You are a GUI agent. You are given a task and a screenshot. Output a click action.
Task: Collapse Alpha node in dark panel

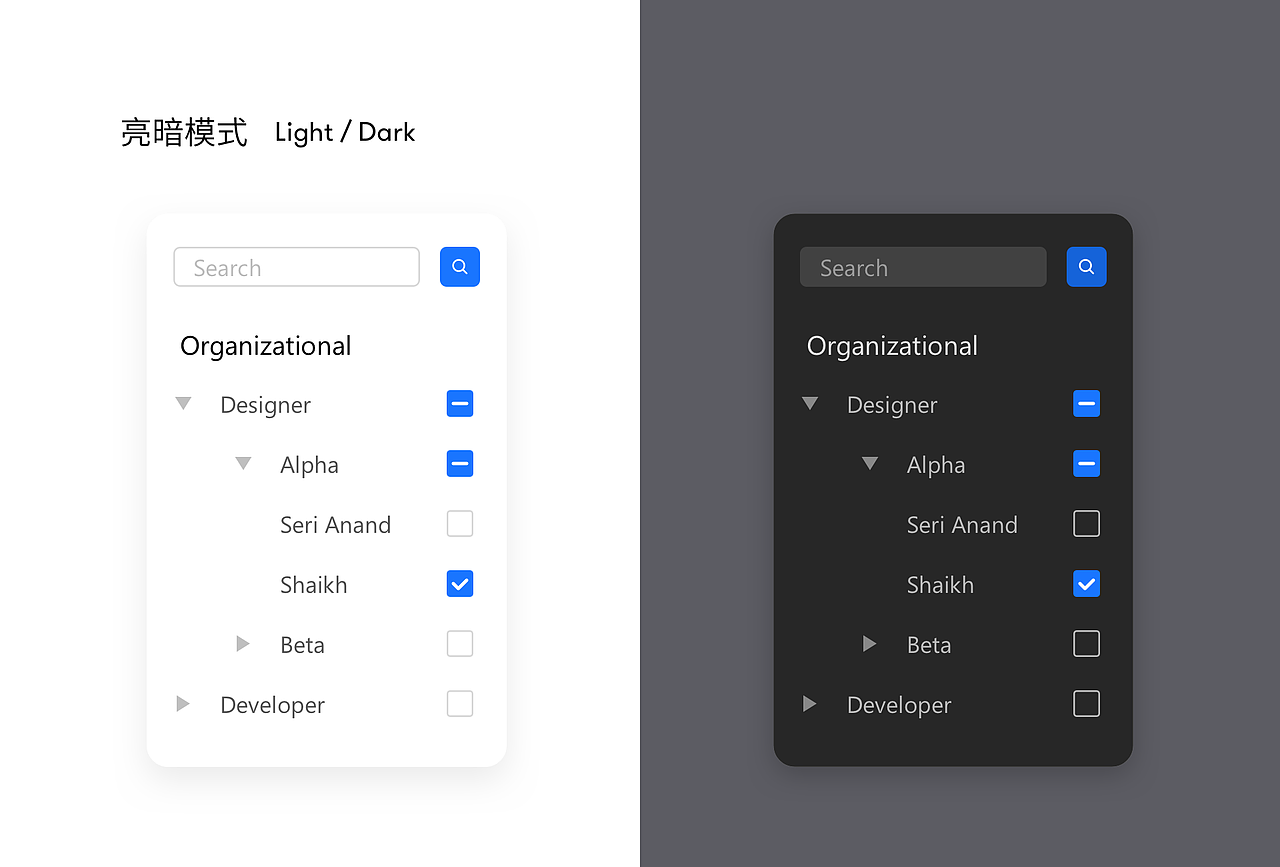coord(870,464)
